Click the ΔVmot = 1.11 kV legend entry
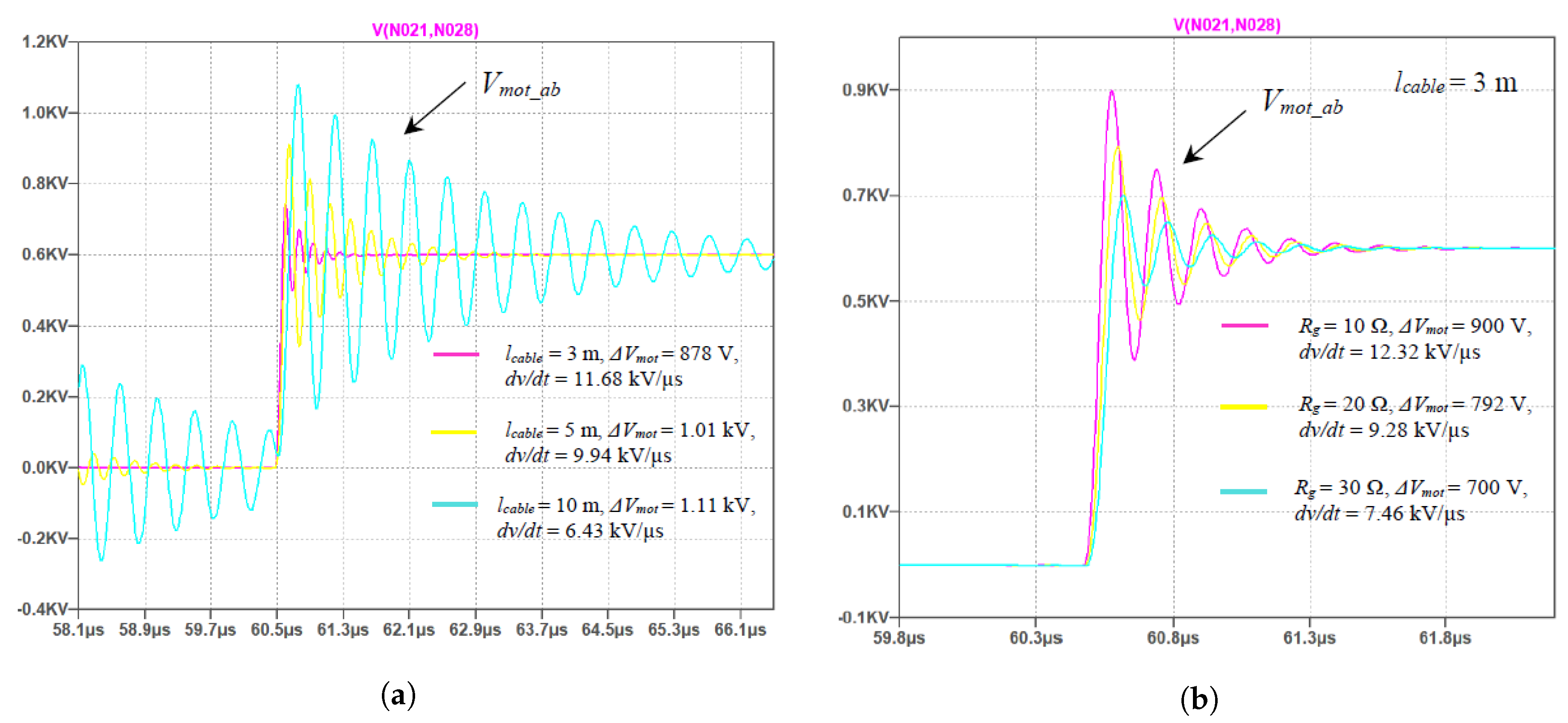 click(682, 505)
